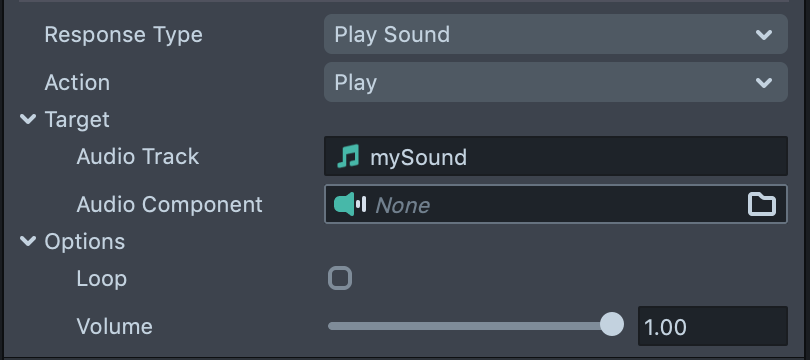Click the speaker icon in Audio Component
810x360 pixels.
click(350, 204)
